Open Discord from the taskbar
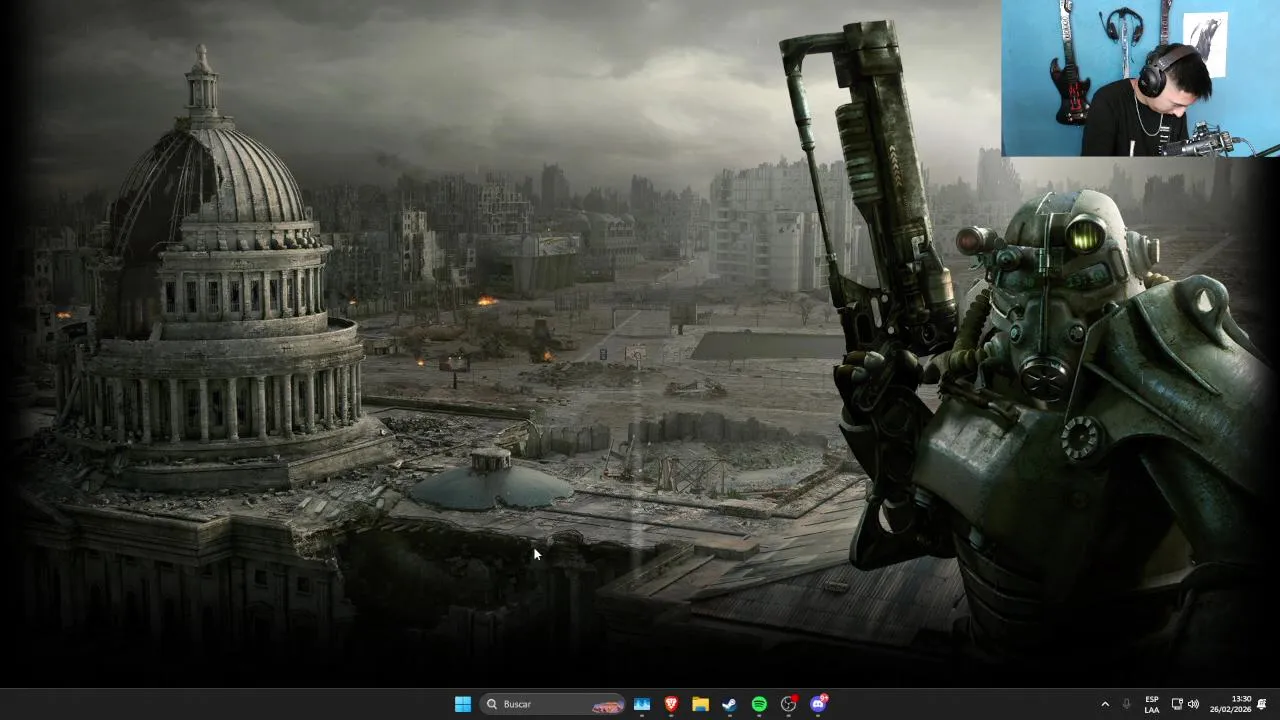Screen dimensions: 1280x720 (819, 704)
